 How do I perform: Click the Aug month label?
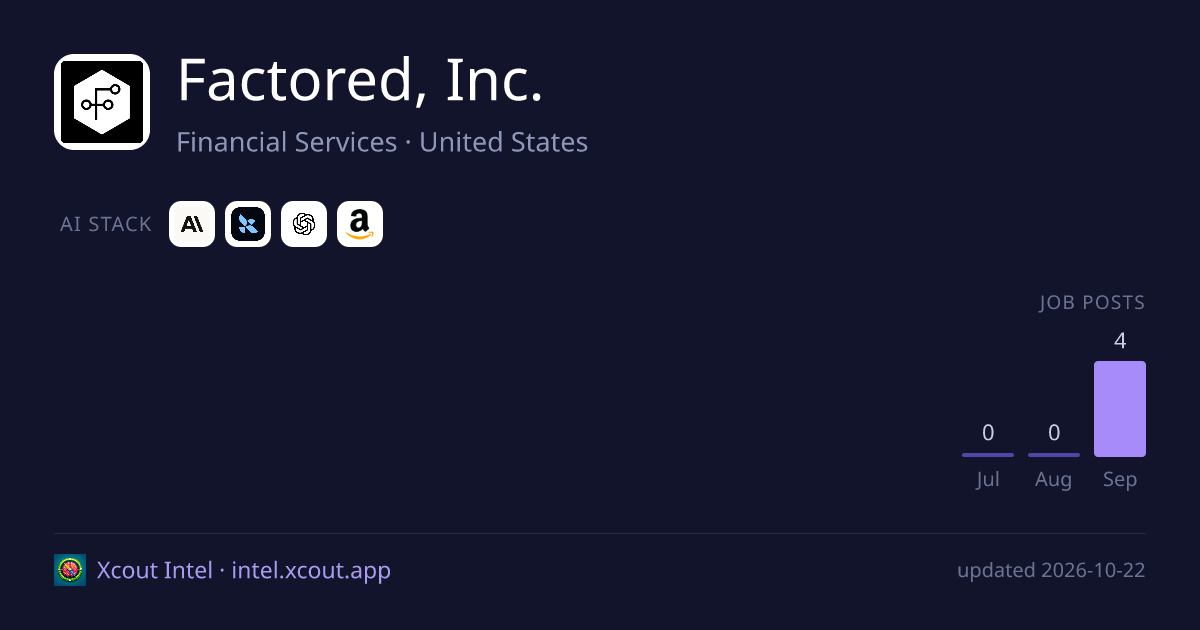click(1054, 479)
